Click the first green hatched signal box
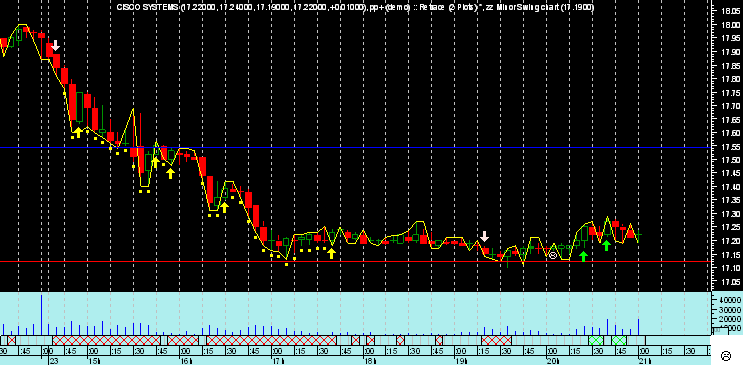The height and width of the screenshot is (365, 743). tap(596, 340)
